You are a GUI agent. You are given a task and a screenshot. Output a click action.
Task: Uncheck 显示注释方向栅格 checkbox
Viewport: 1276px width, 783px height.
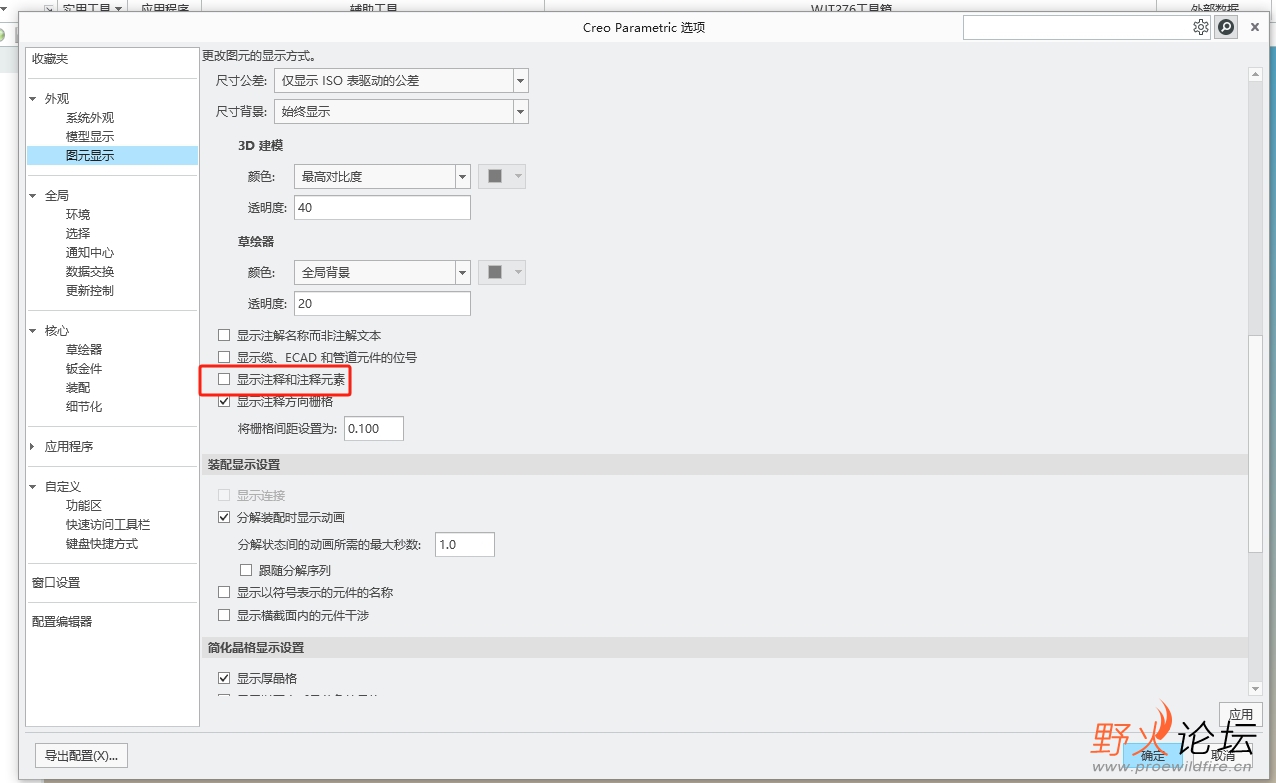(224, 401)
